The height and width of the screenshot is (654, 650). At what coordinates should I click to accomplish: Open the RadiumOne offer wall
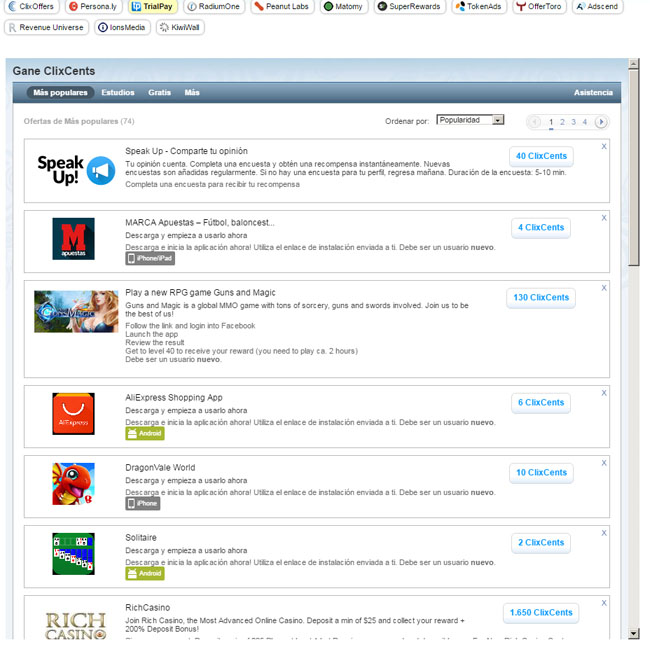click(x=214, y=6)
